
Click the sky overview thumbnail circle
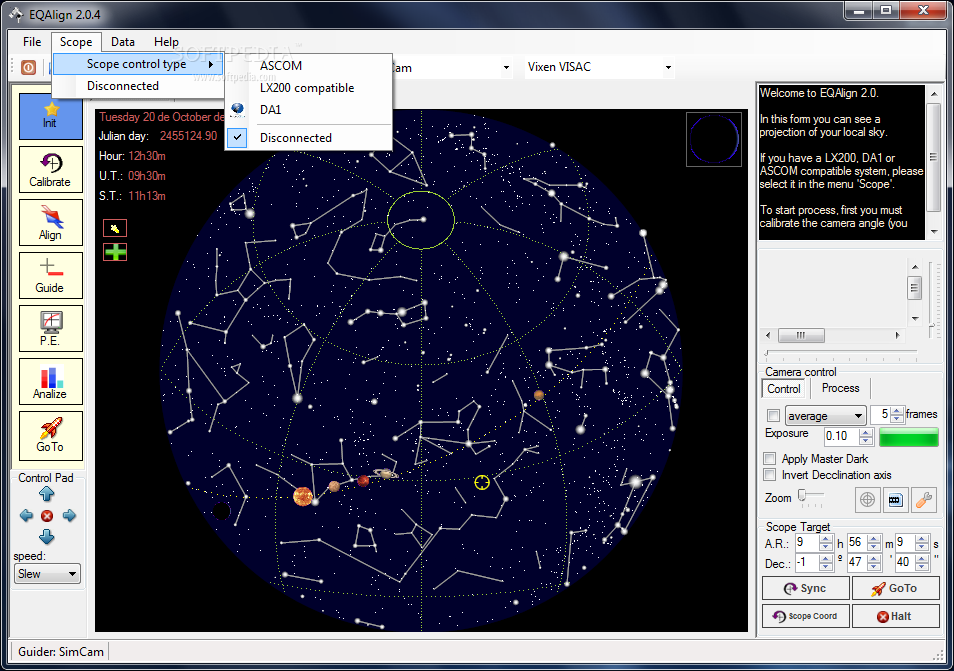(x=714, y=139)
